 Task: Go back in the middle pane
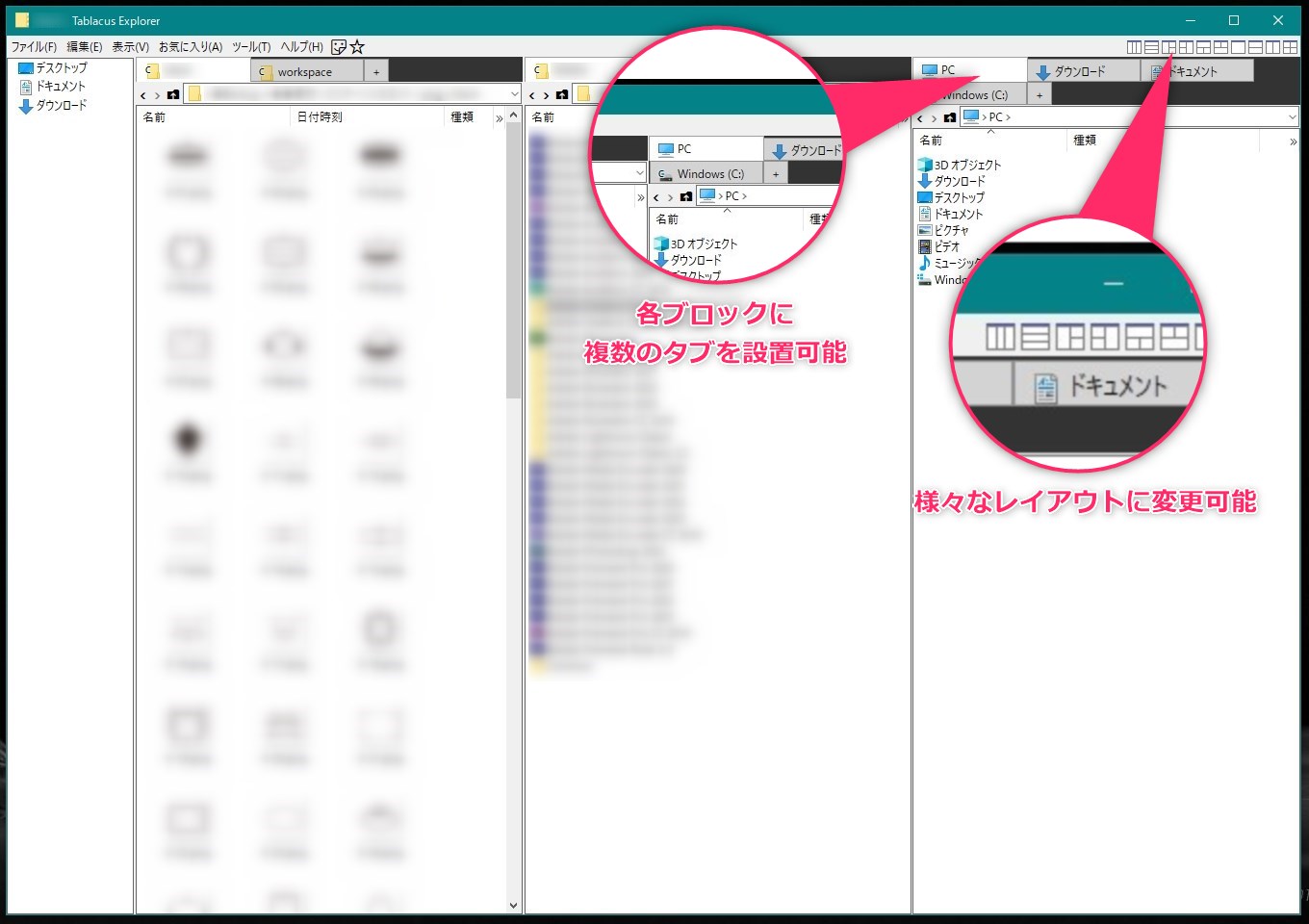click(532, 94)
